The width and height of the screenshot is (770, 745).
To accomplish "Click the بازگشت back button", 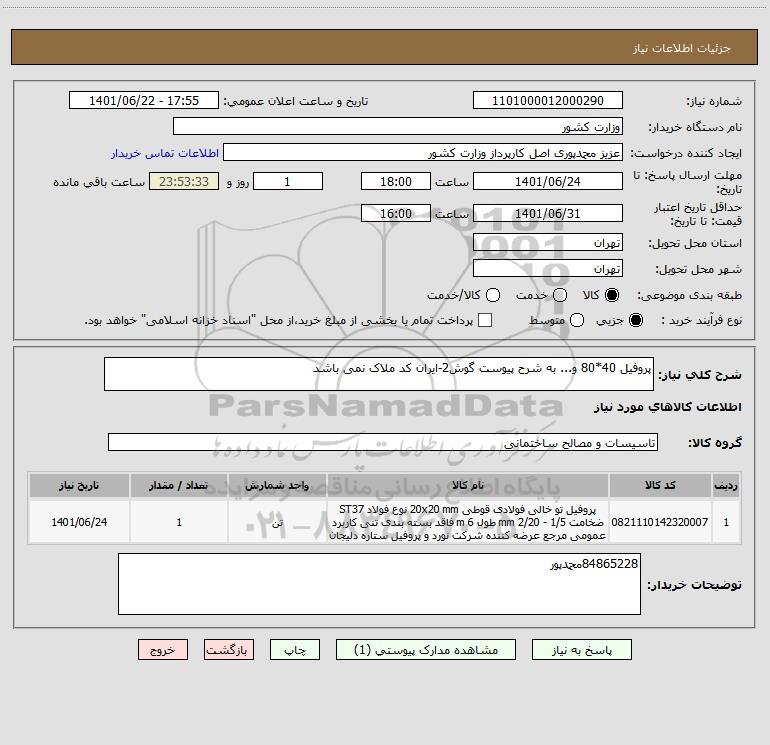I will [x=229, y=650].
